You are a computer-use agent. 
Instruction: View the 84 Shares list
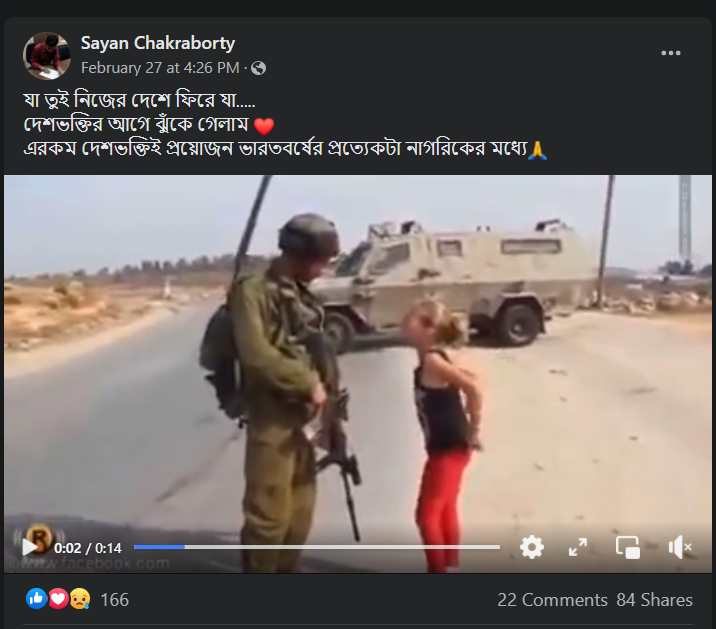(654, 600)
